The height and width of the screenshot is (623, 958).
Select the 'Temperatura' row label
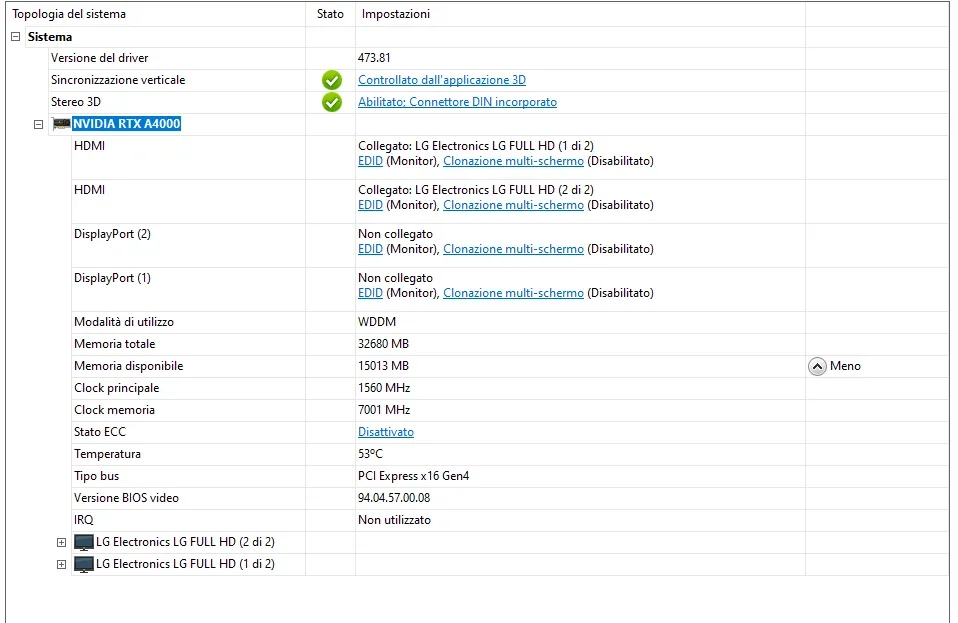108,454
